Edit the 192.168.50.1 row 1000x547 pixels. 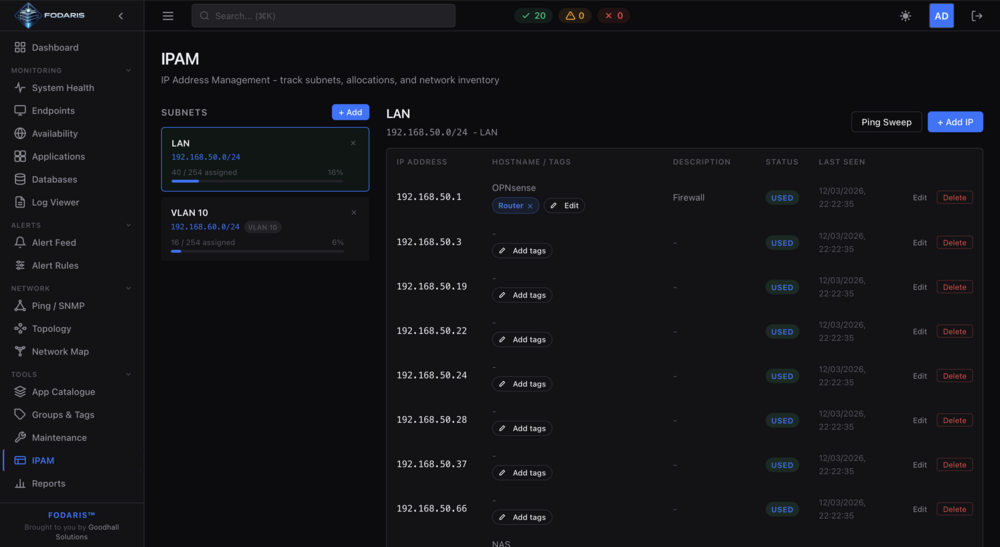point(919,198)
